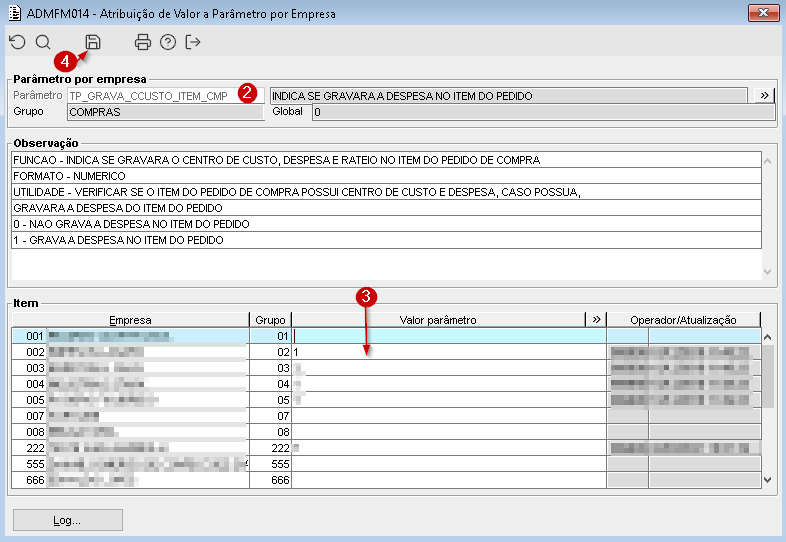
Task: Click Valor parâmetro cell of empresa 004
Action: pyautogui.click(x=449, y=384)
